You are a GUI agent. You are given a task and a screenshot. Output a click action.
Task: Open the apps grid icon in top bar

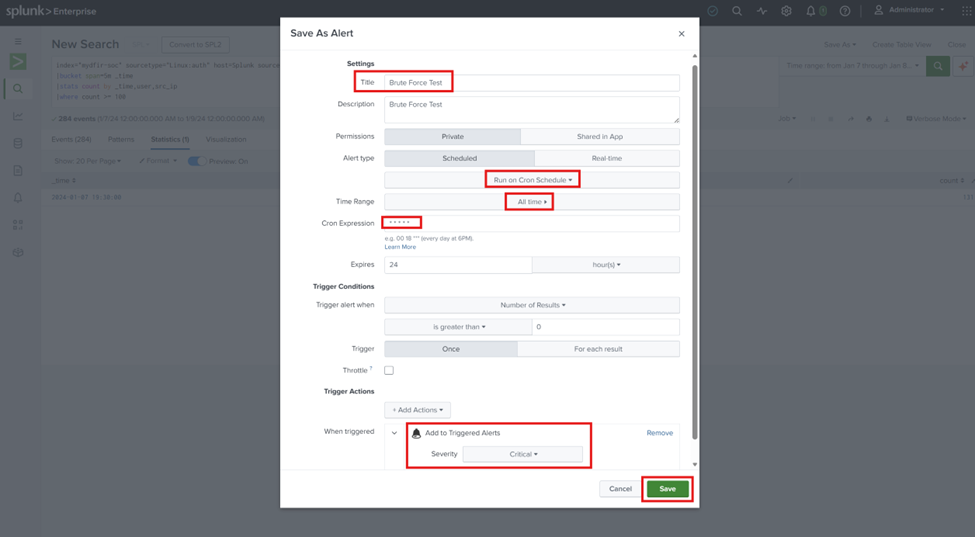966,11
